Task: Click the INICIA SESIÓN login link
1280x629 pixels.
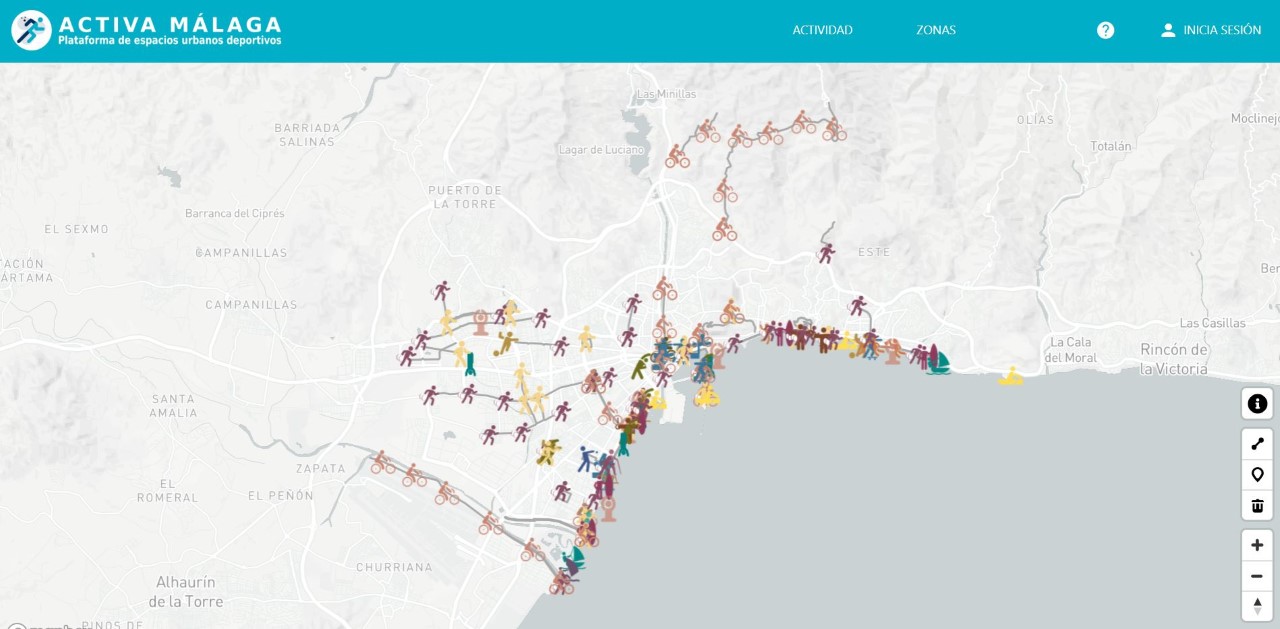Action: 1222,30
